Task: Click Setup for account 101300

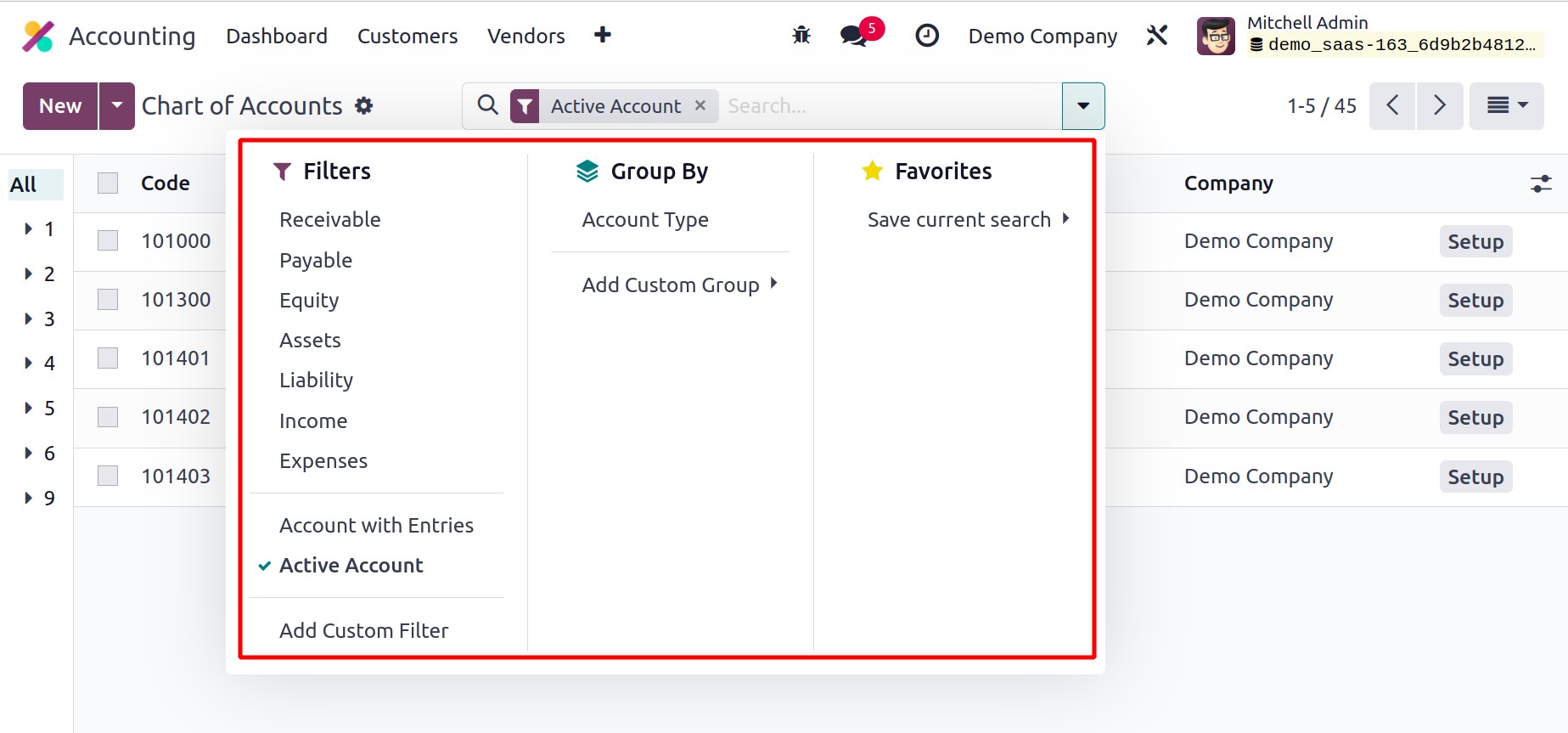Action: click(x=1475, y=301)
